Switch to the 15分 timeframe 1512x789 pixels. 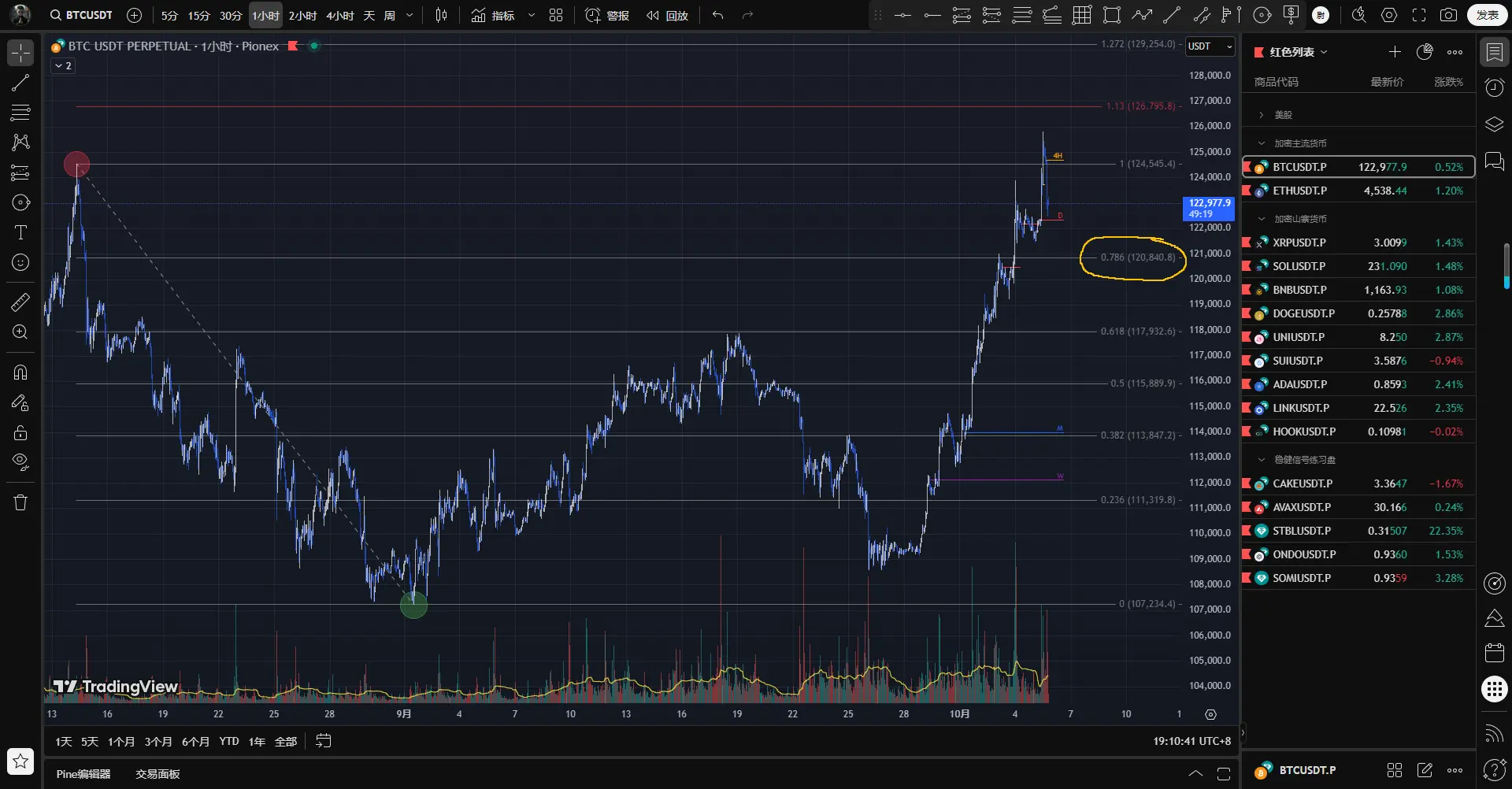point(199,15)
